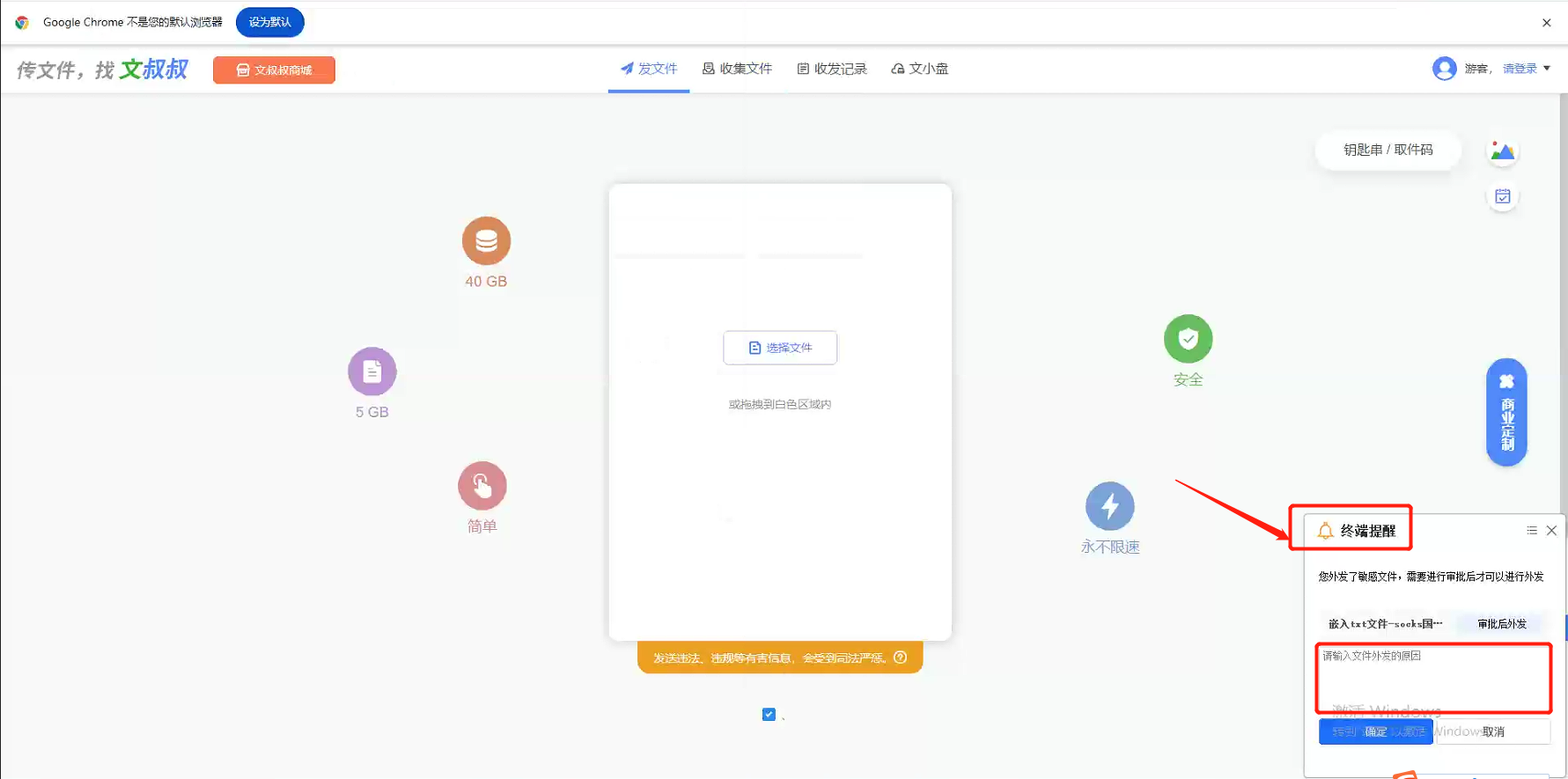Click the file send reason text field
The image size is (1568, 779).
tap(1432, 679)
